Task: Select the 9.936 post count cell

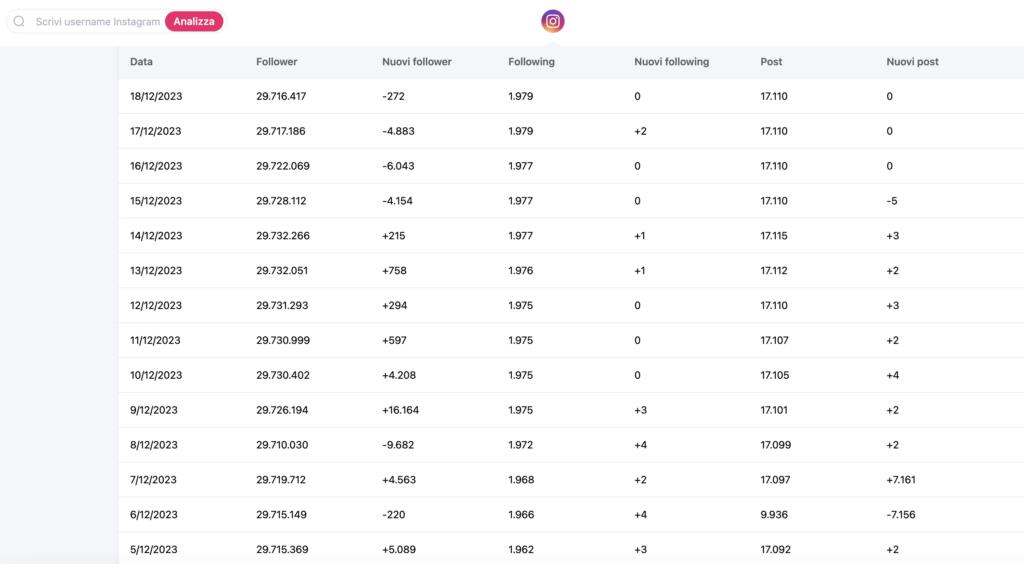Action: [775, 515]
